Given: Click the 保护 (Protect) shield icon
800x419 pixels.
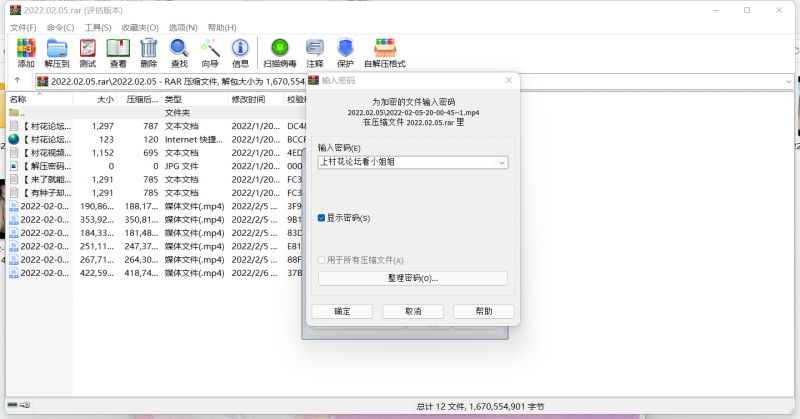Looking at the screenshot, I should [345, 52].
